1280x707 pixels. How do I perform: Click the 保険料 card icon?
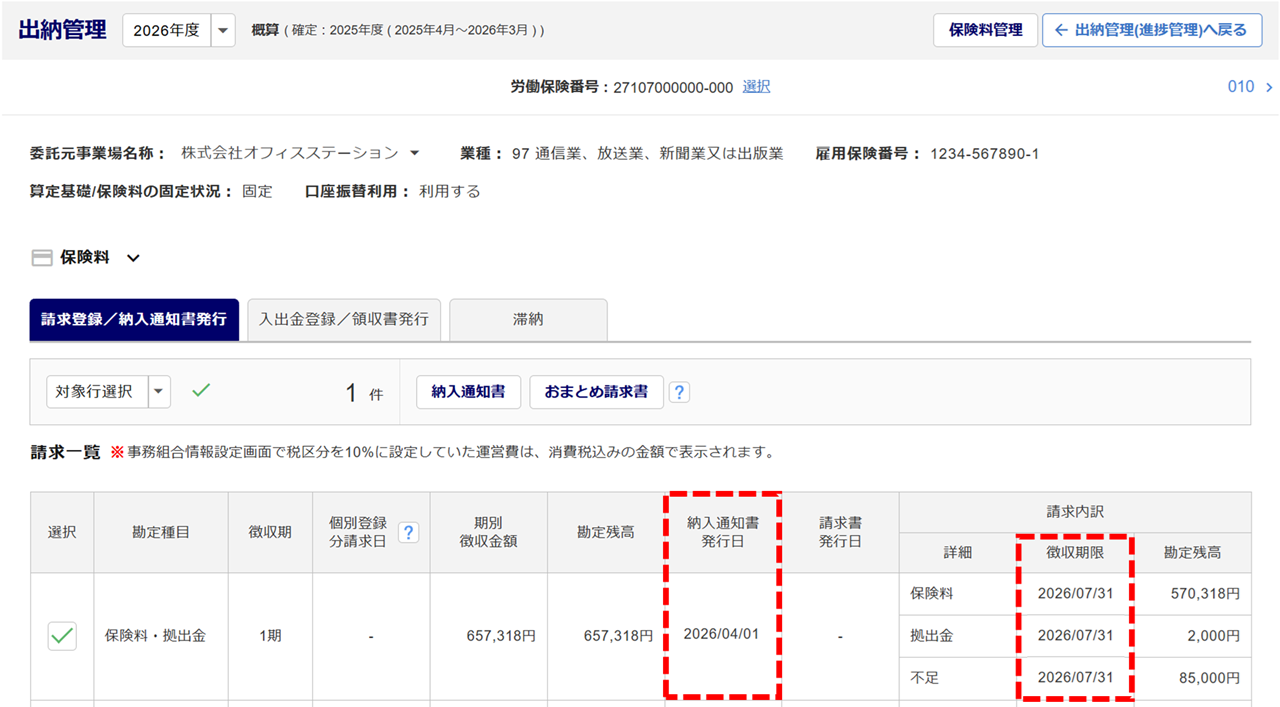pos(42,258)
